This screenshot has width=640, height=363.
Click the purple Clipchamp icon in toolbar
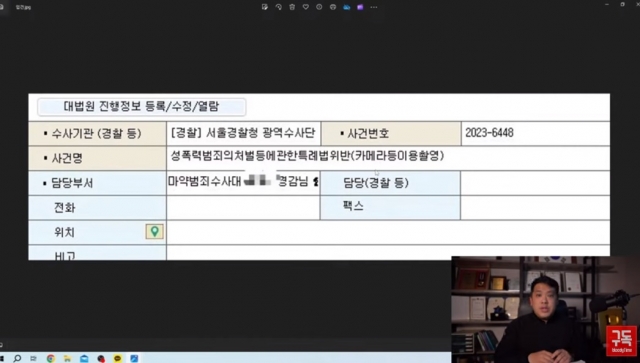click(360, 7)
